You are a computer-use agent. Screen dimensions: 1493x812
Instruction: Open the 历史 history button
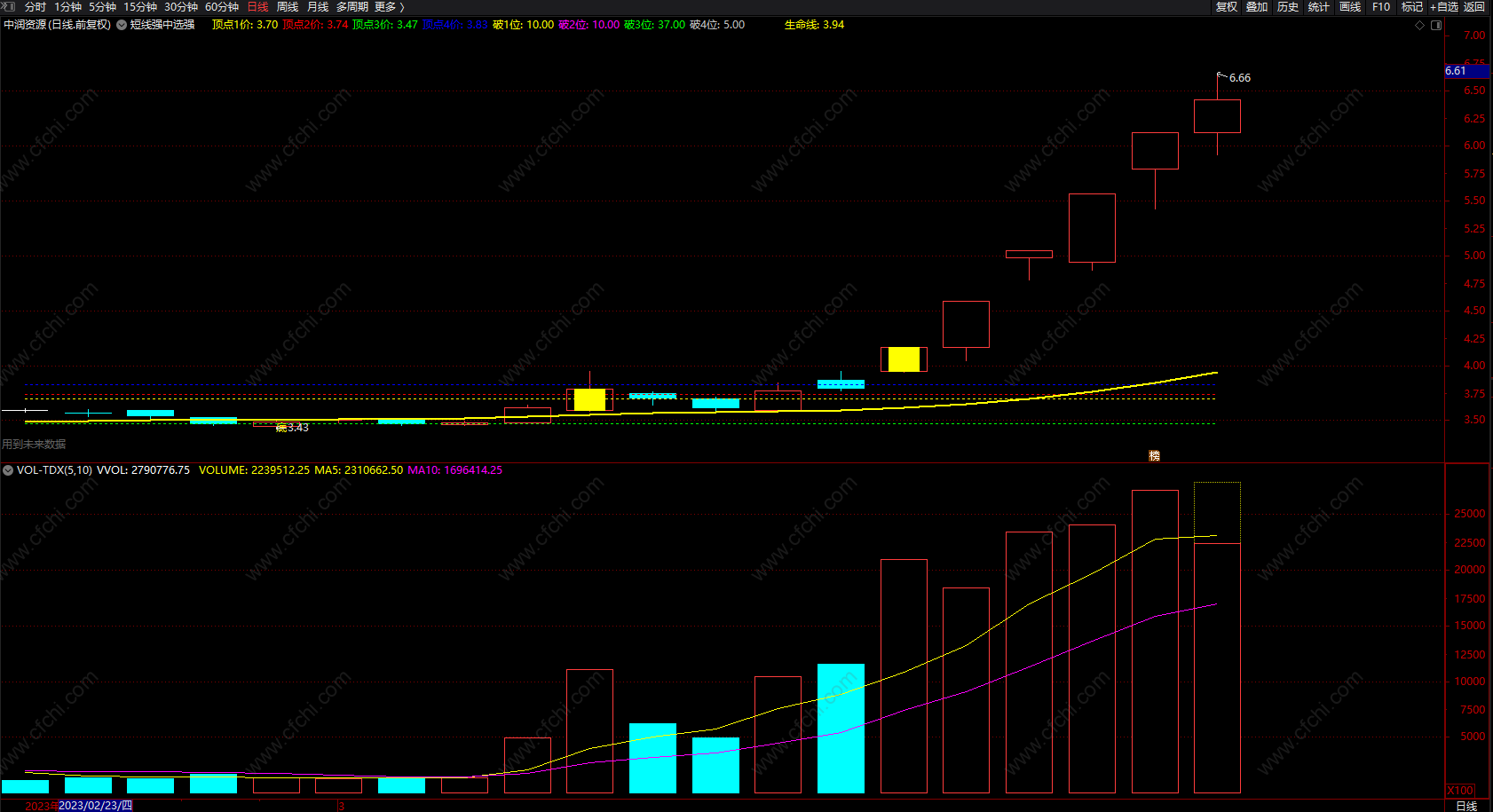(x=1288, y=6)
